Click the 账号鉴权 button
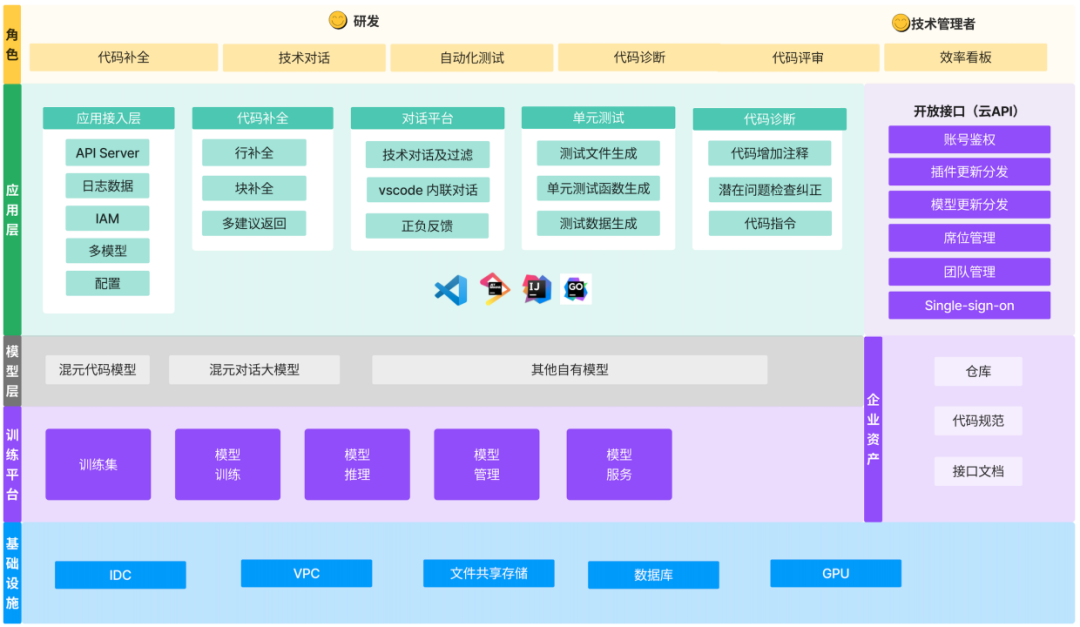1080x627 pixels. [x=967, y=139]
